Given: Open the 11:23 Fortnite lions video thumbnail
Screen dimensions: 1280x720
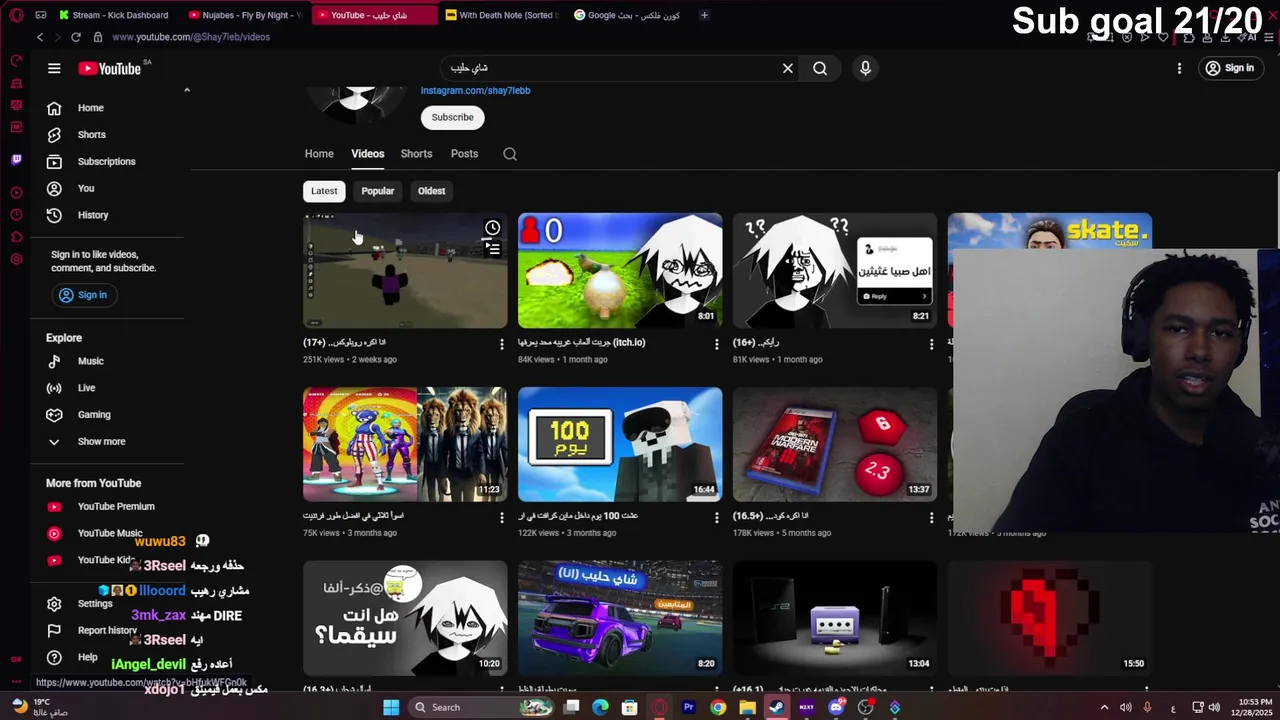Looking at the screenshot, I should click(x=405, y=444).
